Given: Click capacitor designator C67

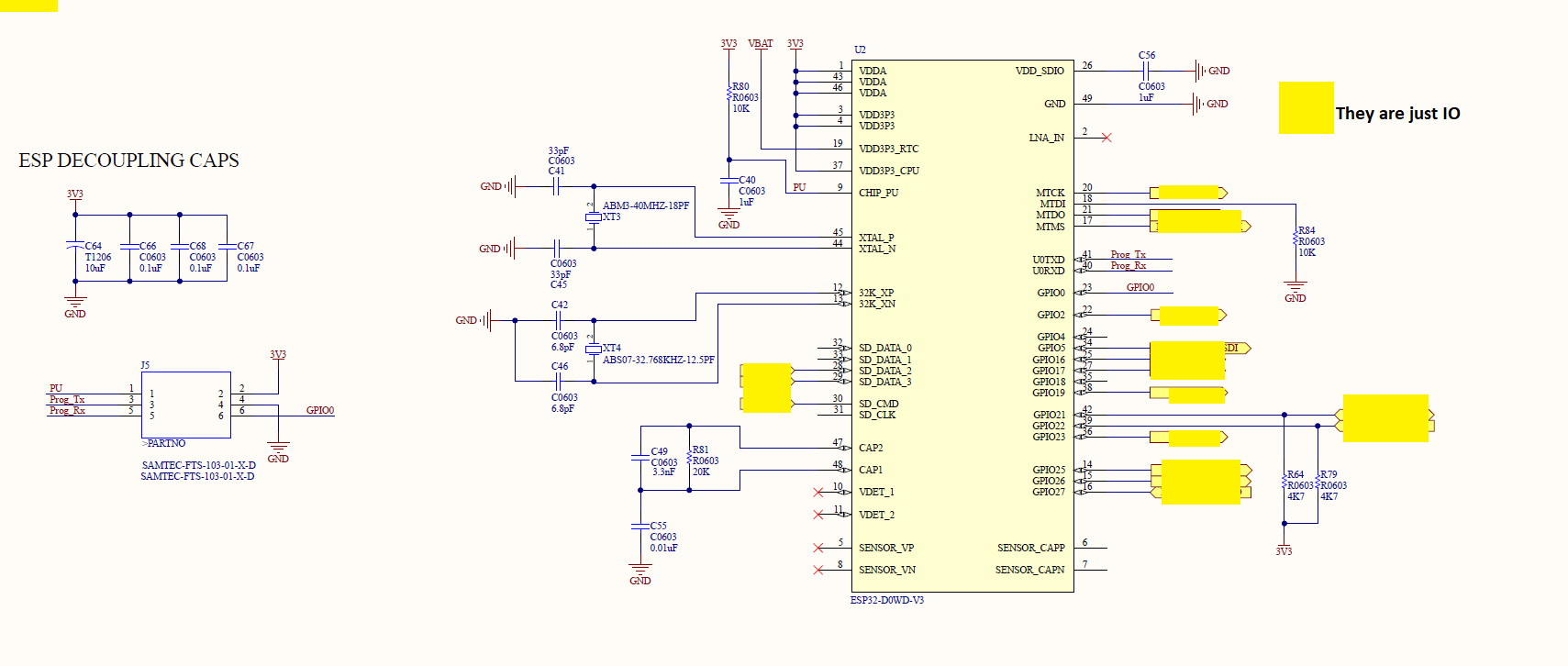Looking at the screenshot, I should coord(246,246).
